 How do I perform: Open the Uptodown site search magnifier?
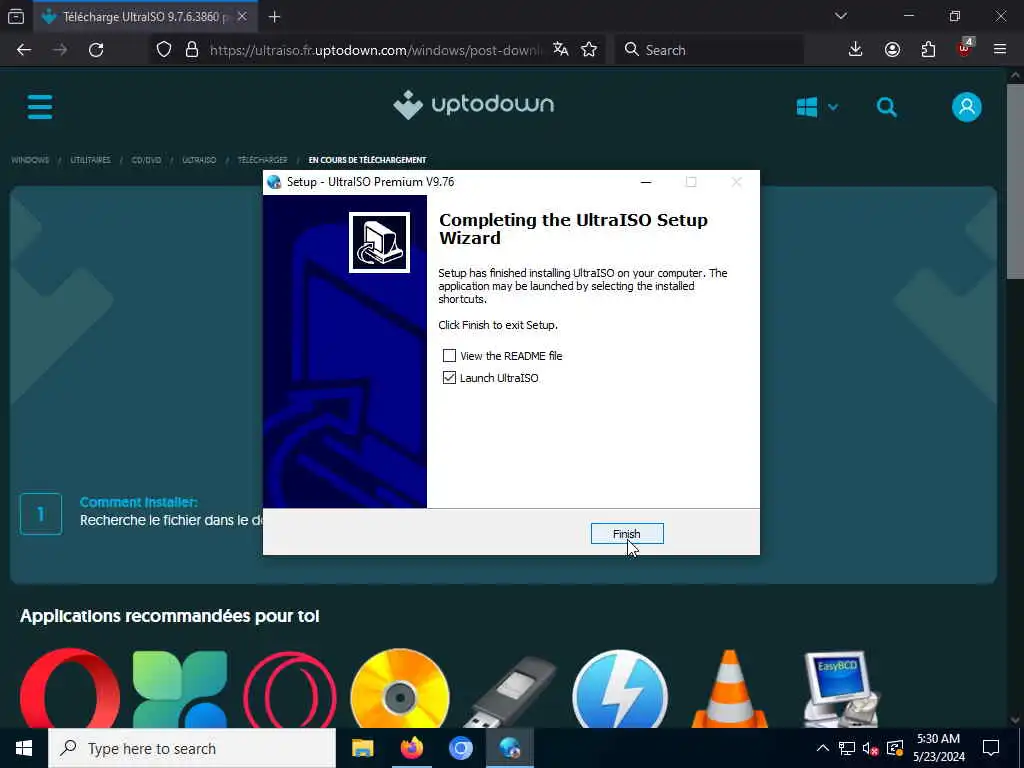886,106
